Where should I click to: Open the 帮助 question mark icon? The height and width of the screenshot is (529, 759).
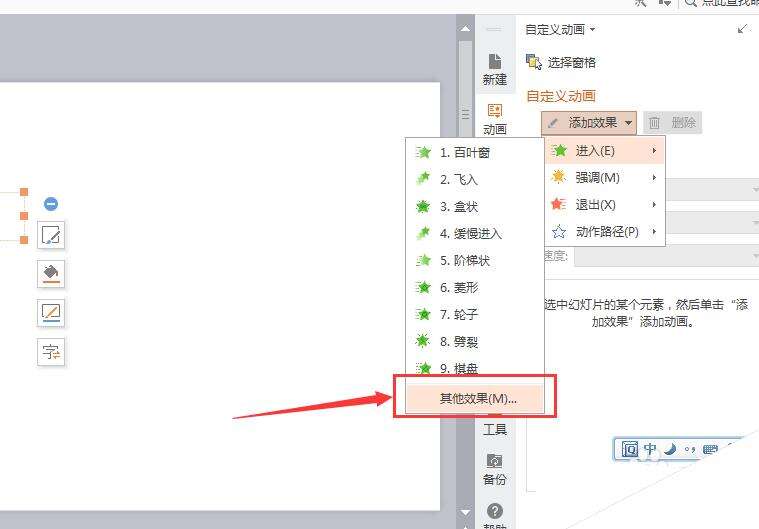tap(494, 512)
